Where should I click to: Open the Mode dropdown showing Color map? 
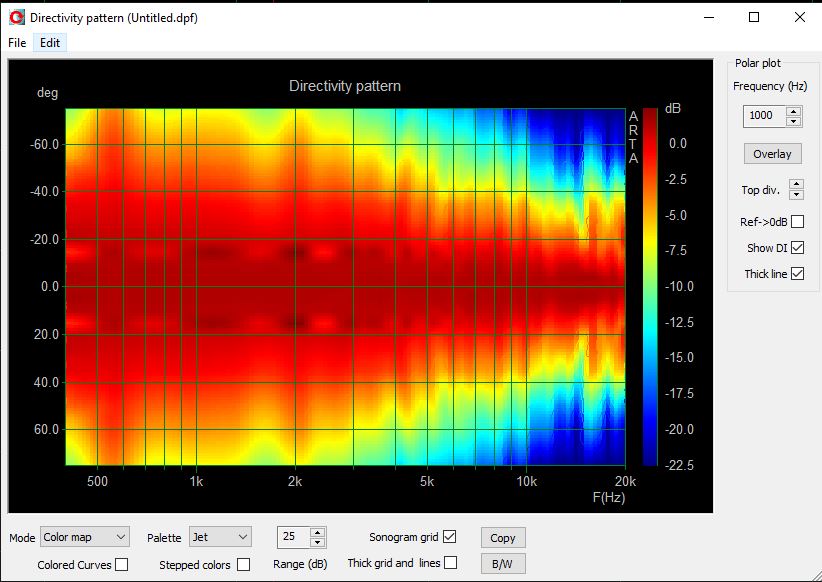click(x=84, y=537)
